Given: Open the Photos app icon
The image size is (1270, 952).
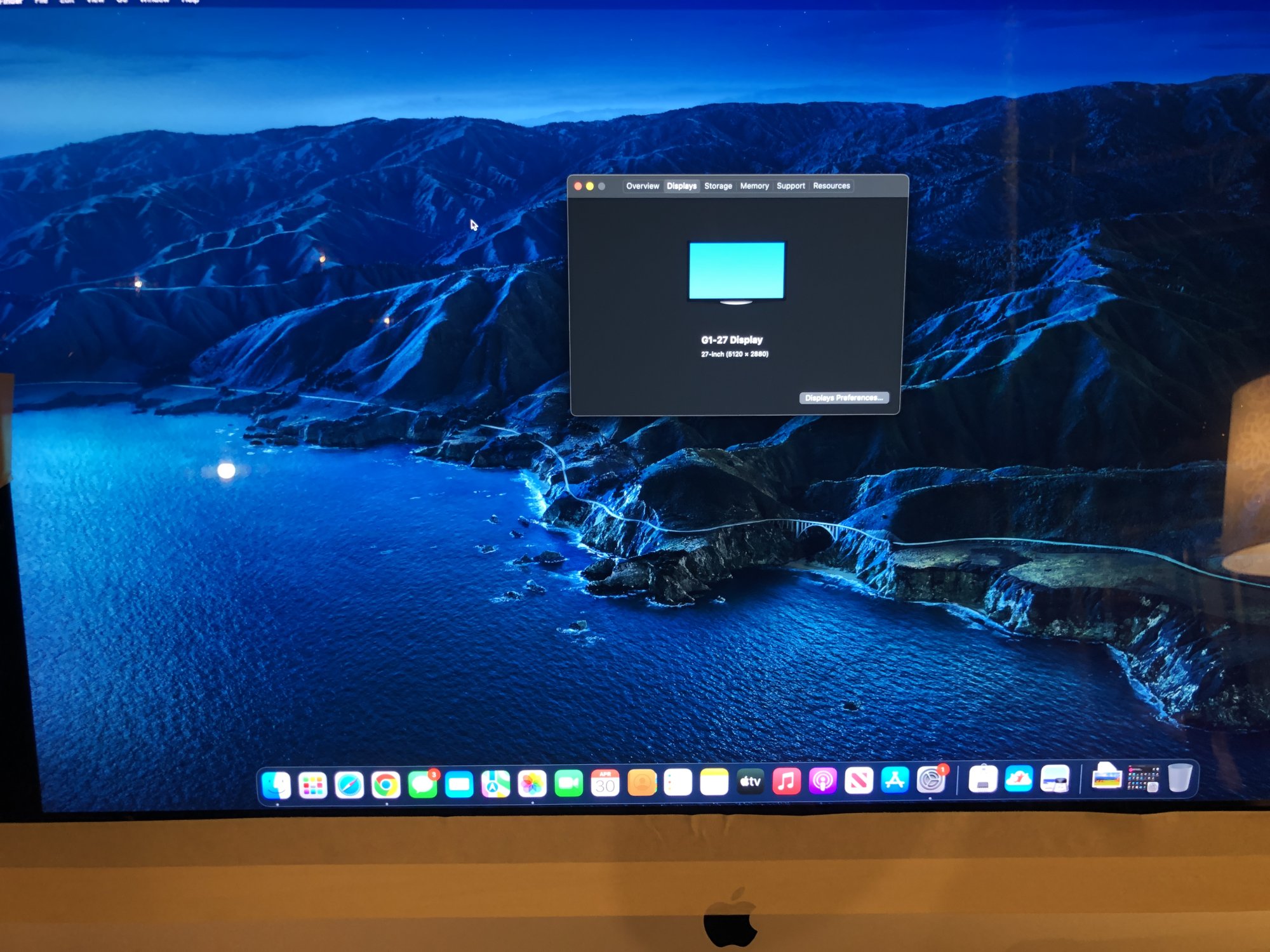Looking at the screenshot, I should pos(532,784).
